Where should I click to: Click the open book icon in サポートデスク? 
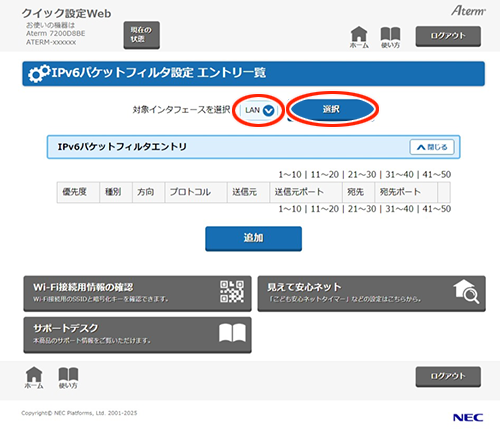pos(232,333)
